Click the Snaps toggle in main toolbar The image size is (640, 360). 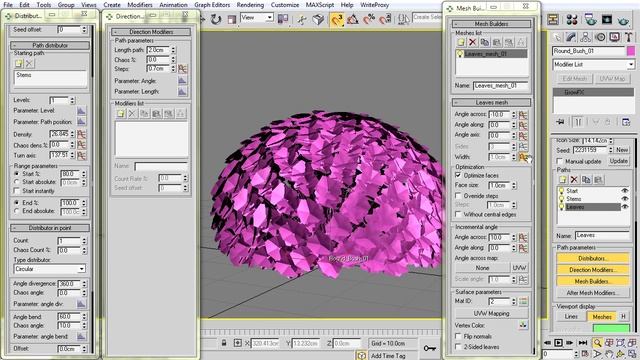pyautogui.click(x=337, y=19)
